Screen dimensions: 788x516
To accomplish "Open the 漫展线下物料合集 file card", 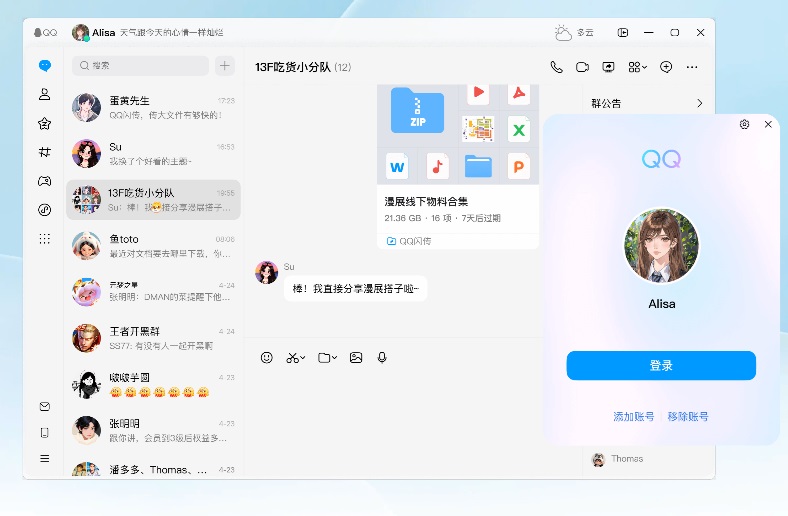I will pos(458,208).
